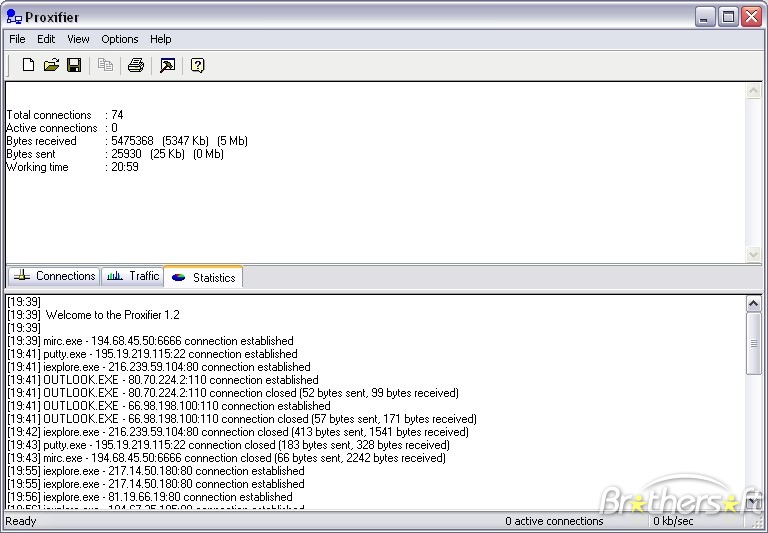Click the New document toolbar icon
Screen dimensions: 768x533
pyautogui.click(x=28, y=65)
